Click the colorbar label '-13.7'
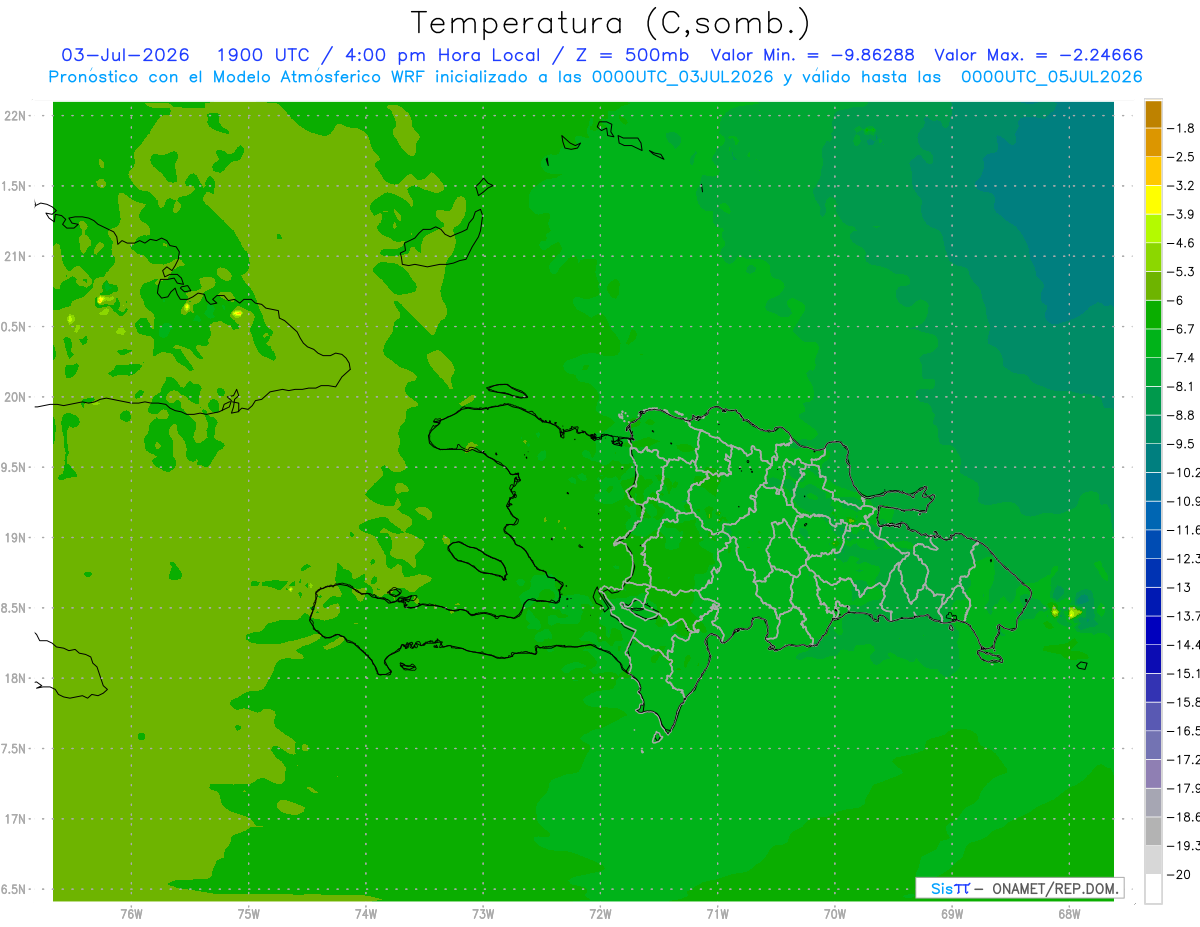This screenshot has width=1200, height=927. coord(1186,616)
